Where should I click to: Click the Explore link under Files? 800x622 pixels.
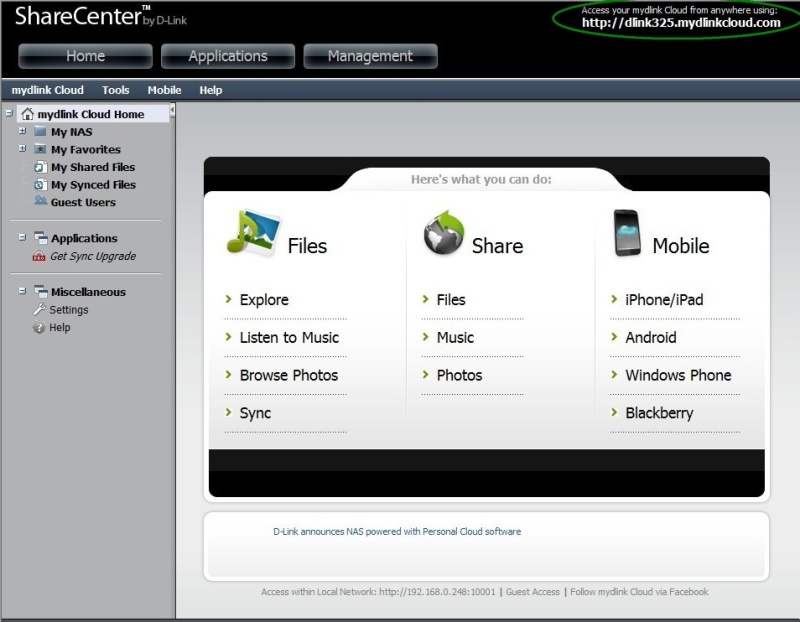(x=264, y=300)
